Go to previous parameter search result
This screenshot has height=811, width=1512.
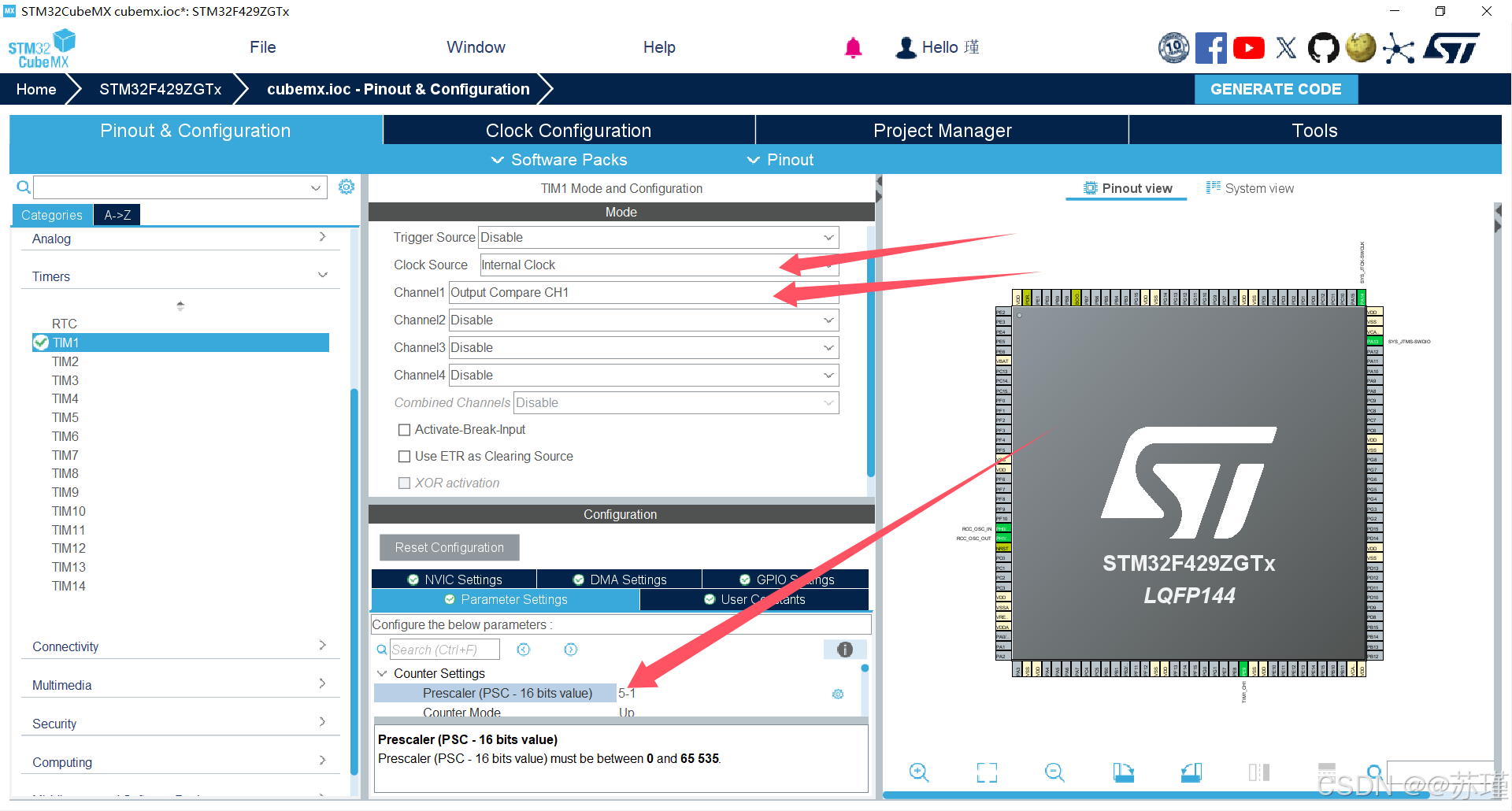(x=524, y=650)
